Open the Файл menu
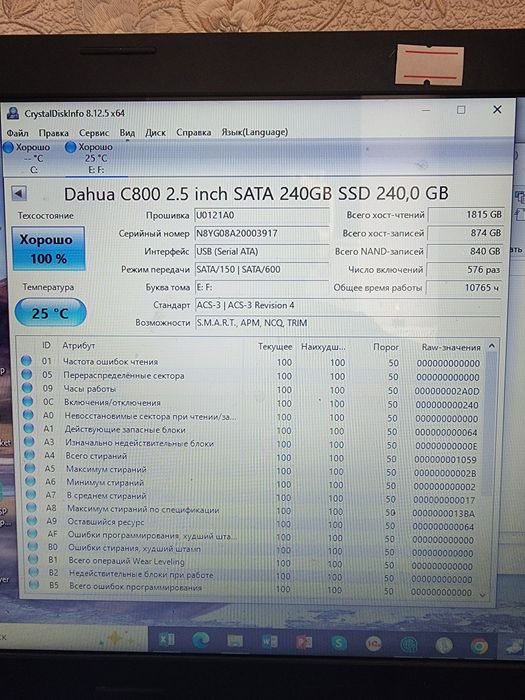Image resolution: width=525 pixels, height=700 pixels. (17, 133)
